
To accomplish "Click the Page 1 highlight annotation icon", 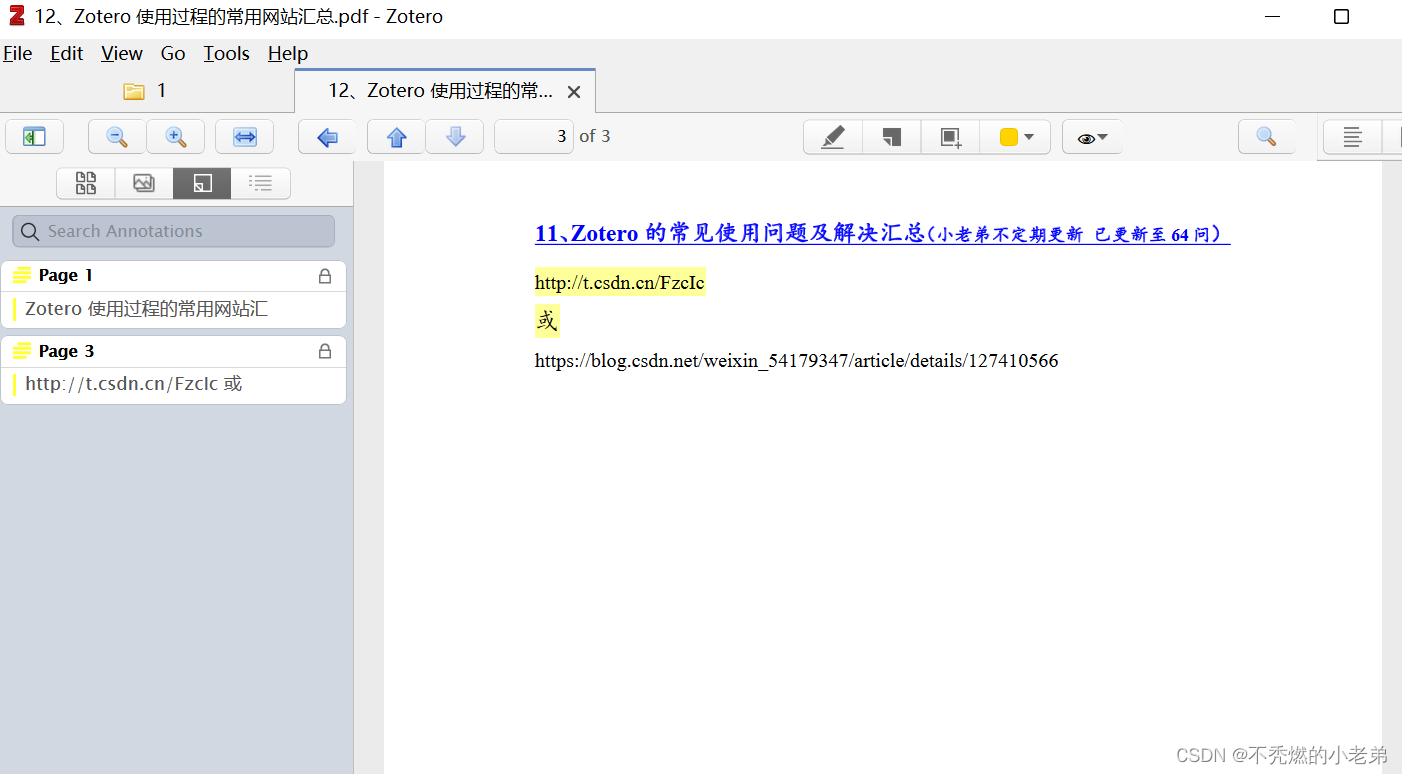I will (x=22, y=276).
